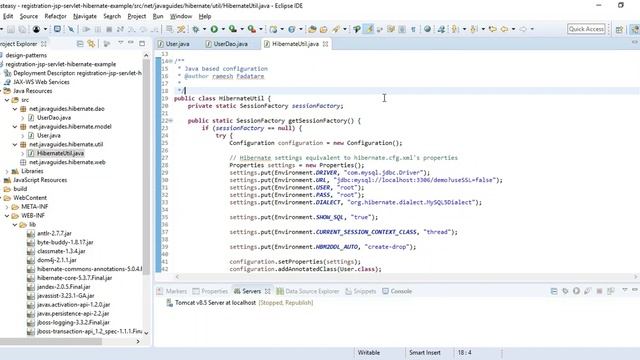640x360 pixels.
Task: Open the Console tab
Action: point(397,291)
